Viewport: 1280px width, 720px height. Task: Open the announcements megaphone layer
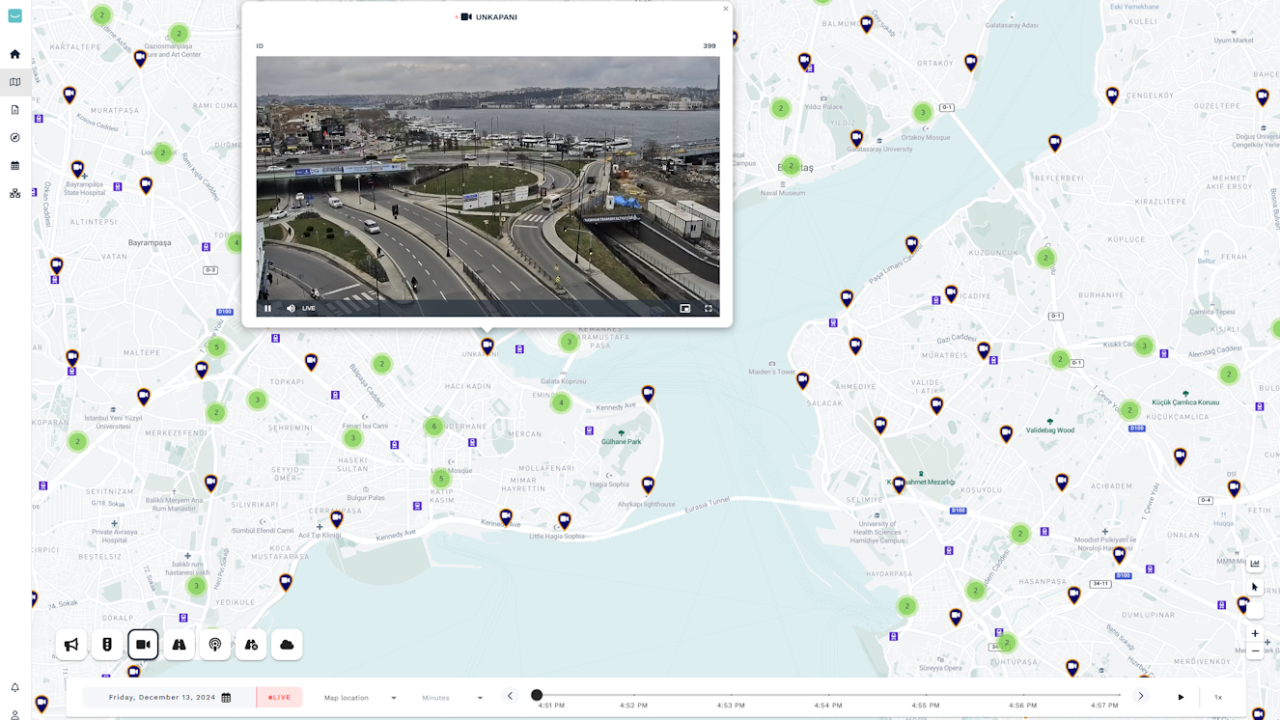pyautogui.click(x=71, y=644)
